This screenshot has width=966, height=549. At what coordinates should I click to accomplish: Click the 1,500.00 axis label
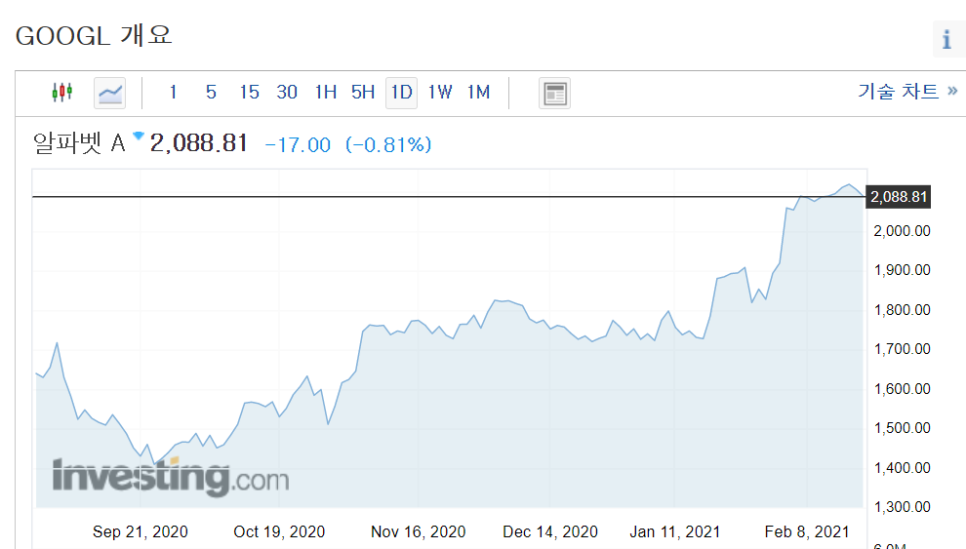[902, 428]
